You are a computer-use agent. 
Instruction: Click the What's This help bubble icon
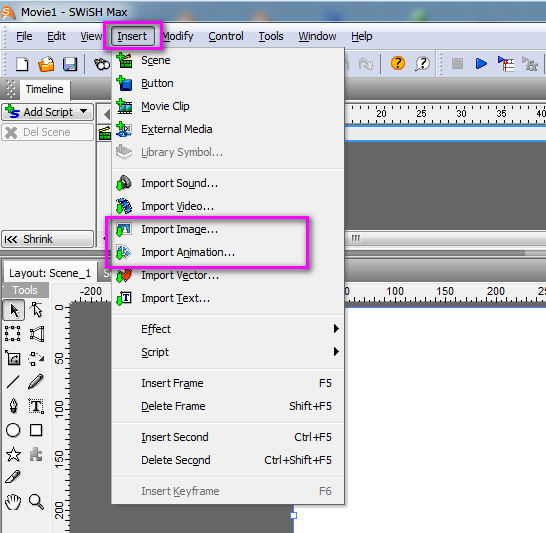pos(422,63)
